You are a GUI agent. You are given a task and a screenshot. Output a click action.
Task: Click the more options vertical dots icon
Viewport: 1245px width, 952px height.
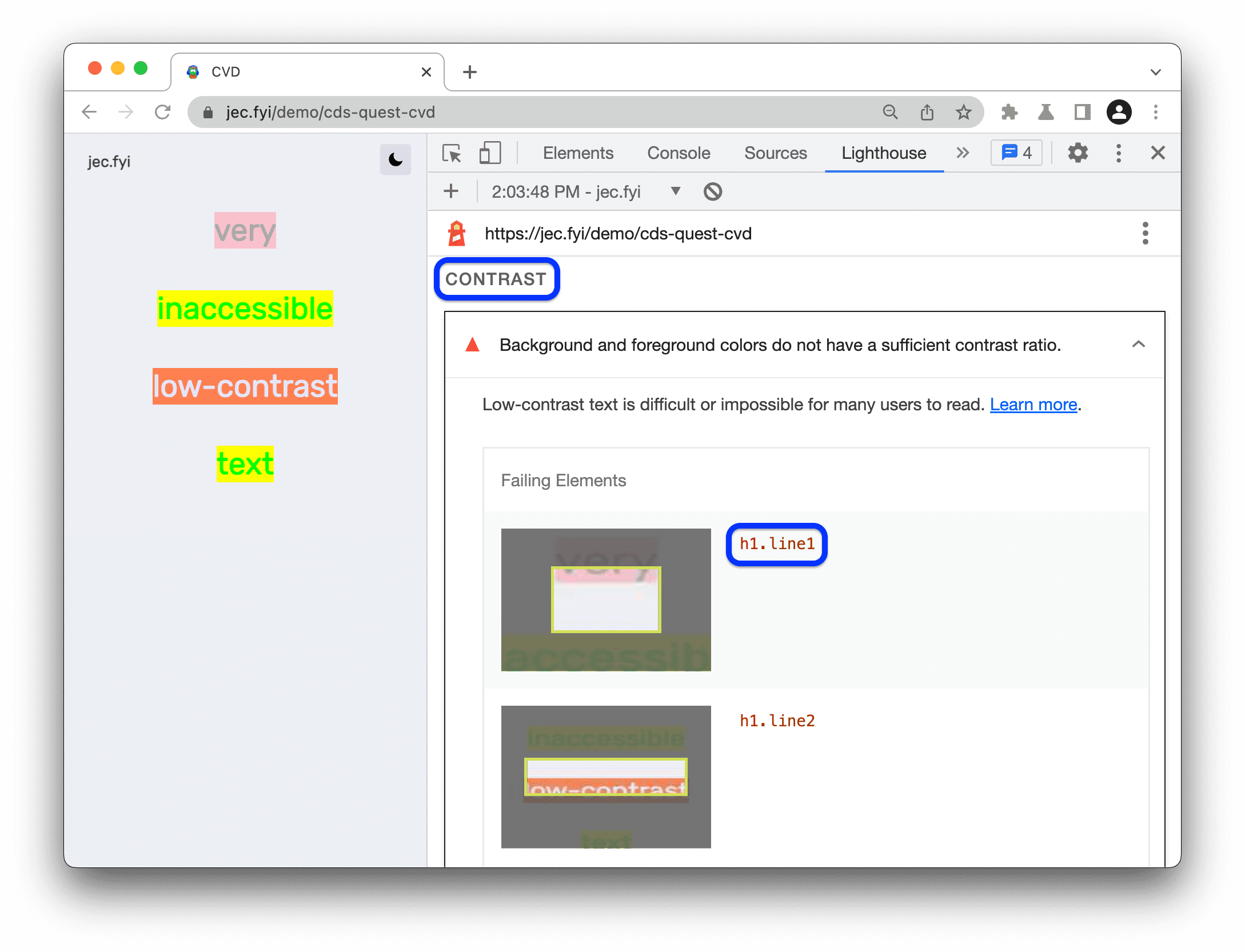pos(1118,153)
